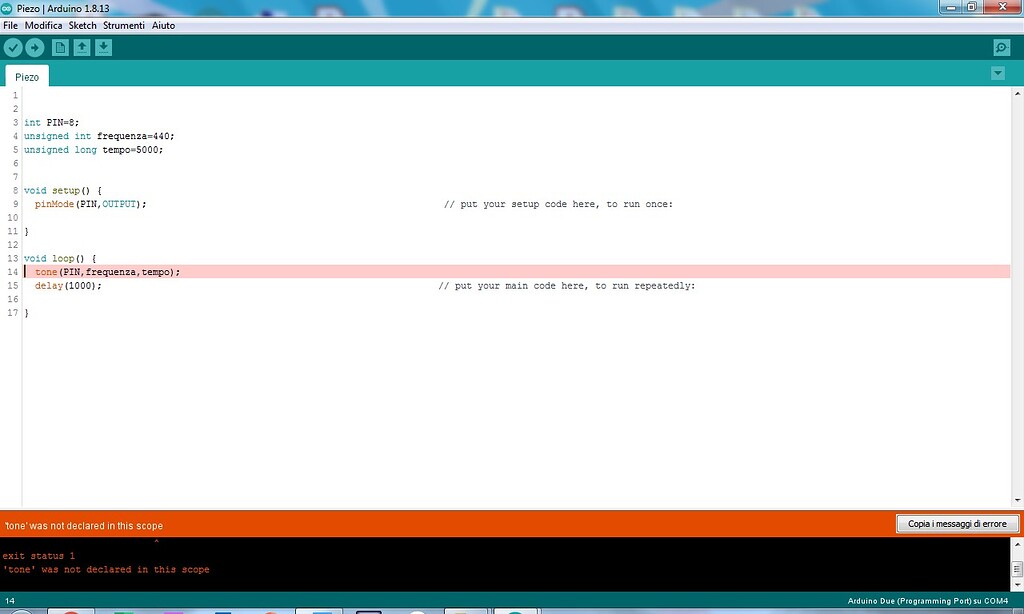Open the Aiuto menu

click(163, 25)
